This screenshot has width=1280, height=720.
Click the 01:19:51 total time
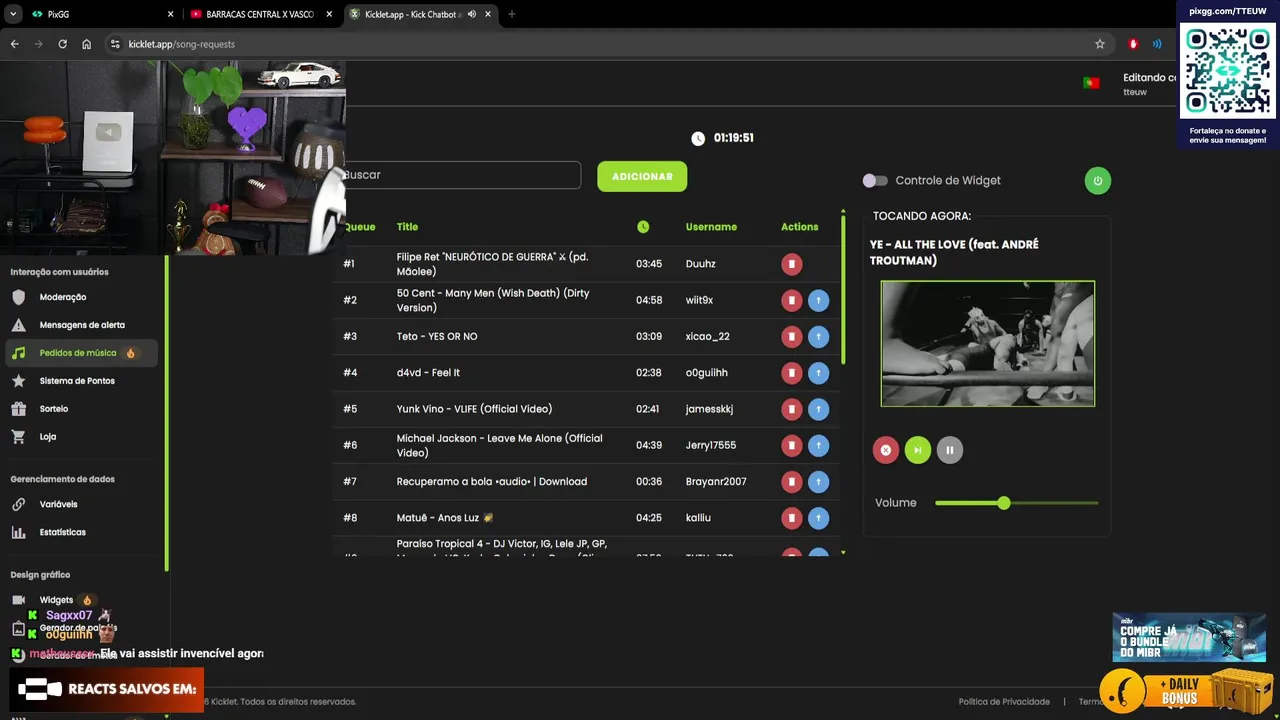(733, 138)
